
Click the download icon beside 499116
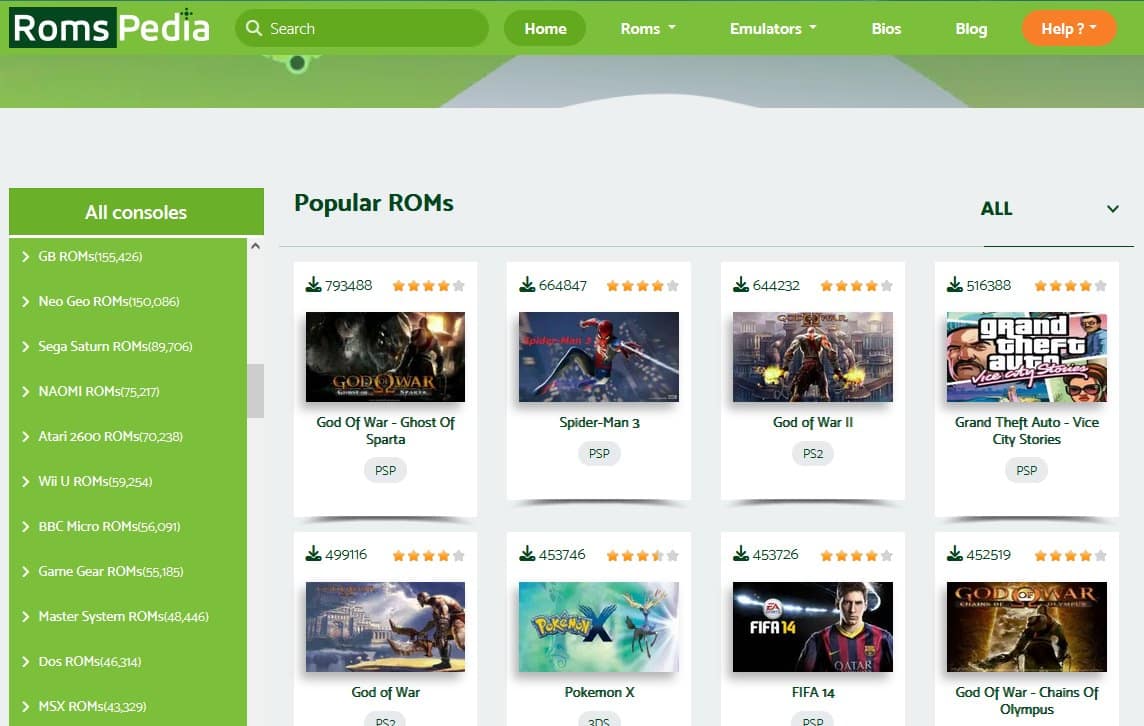pos(314,555)
